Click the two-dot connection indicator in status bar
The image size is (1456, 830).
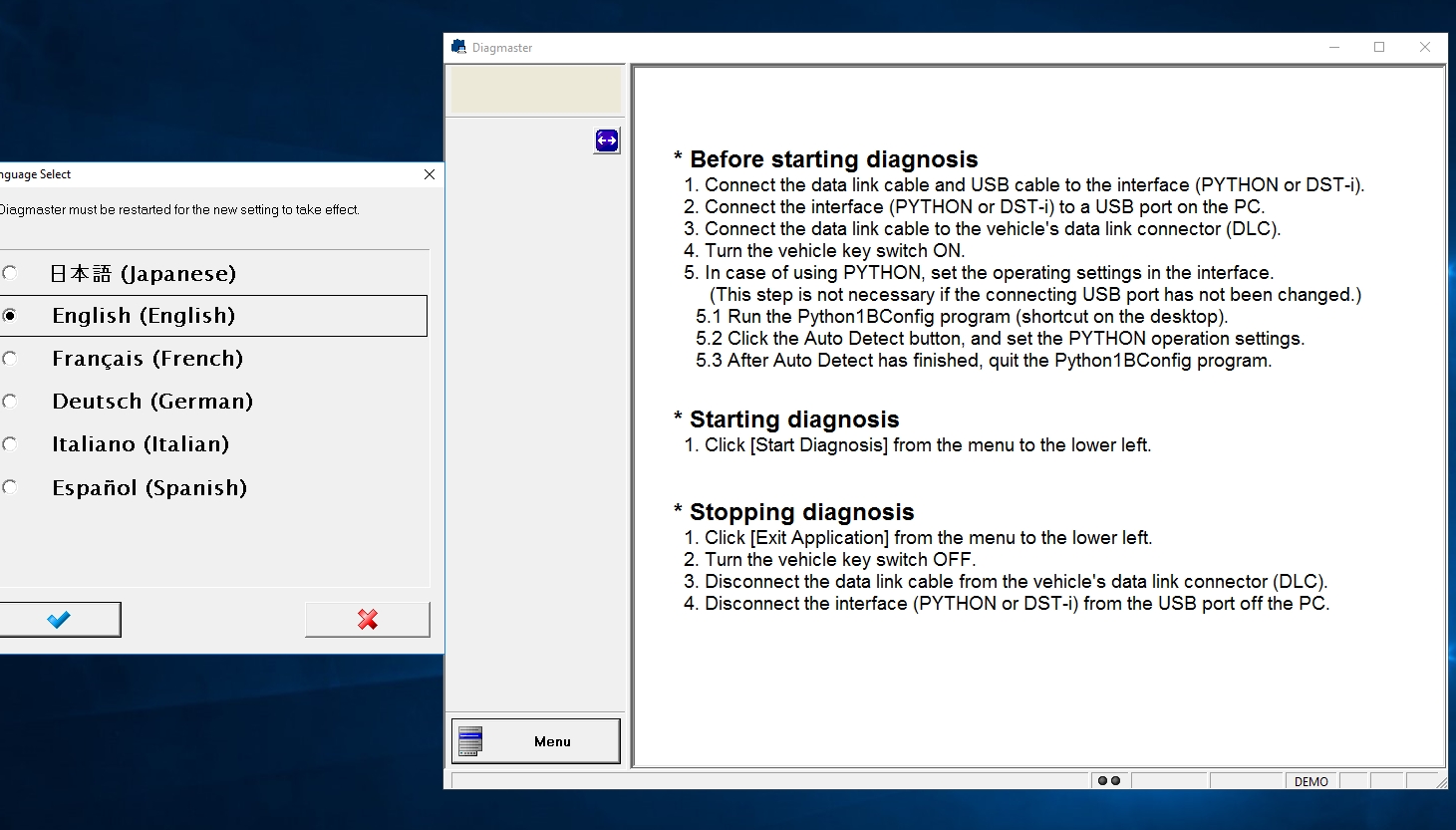(x=1108, y=781)
